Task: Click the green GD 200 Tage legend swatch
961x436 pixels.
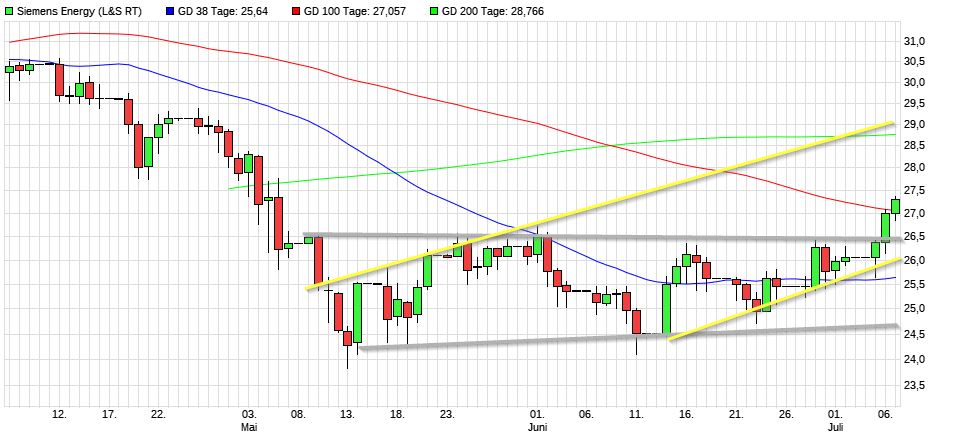Action: point(433,11)
